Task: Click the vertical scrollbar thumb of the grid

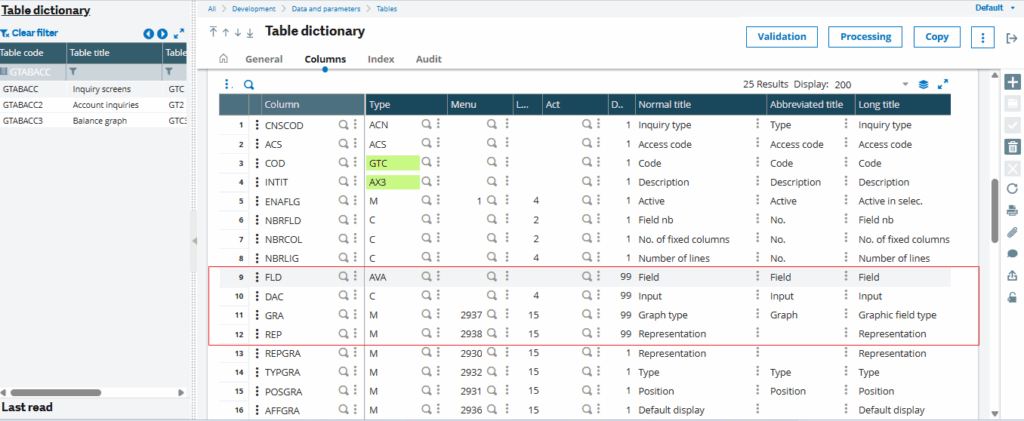Action: pos(994,210)
